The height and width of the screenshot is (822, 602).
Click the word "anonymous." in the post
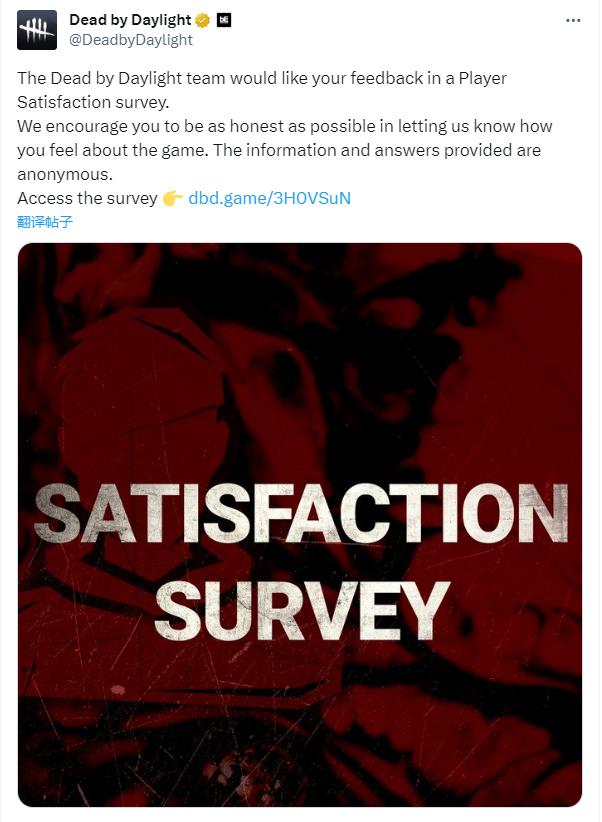click(x=65, y=174)
